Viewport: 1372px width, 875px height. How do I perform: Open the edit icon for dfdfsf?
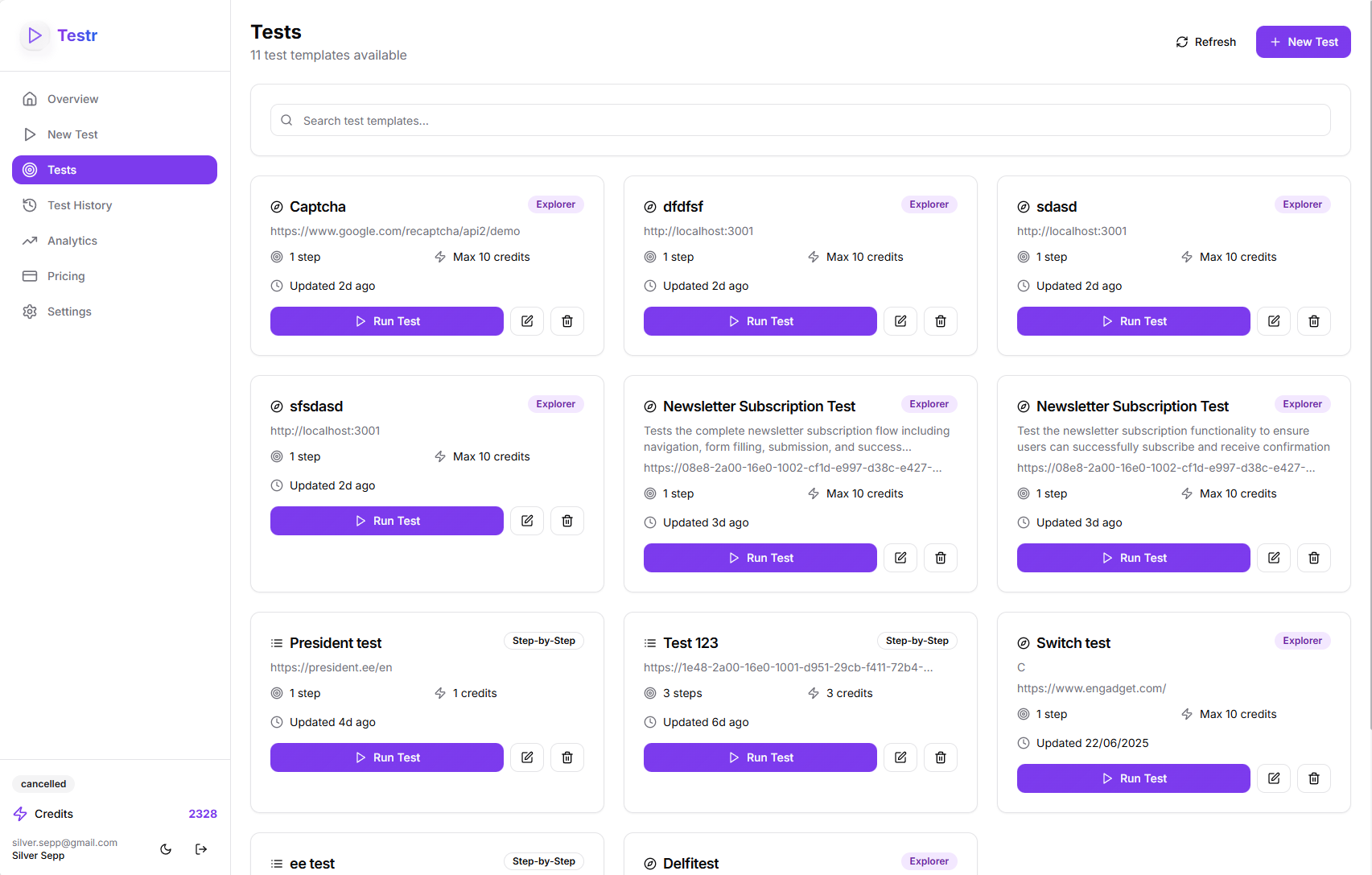point(900,321)
